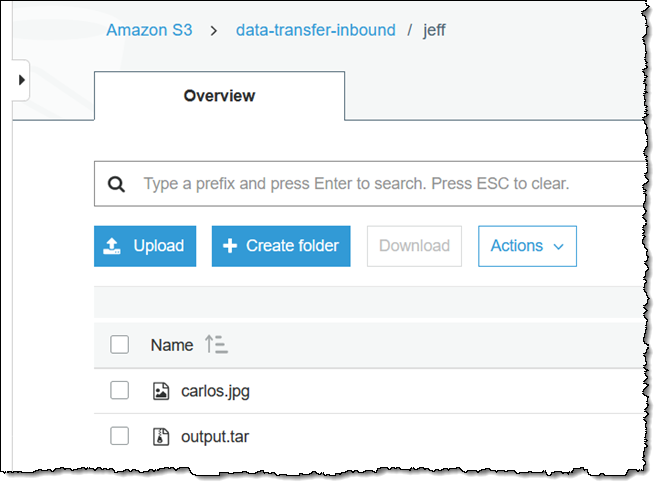Click the search magnifier icon
This screenshot has width=660, height=486.
117,184
